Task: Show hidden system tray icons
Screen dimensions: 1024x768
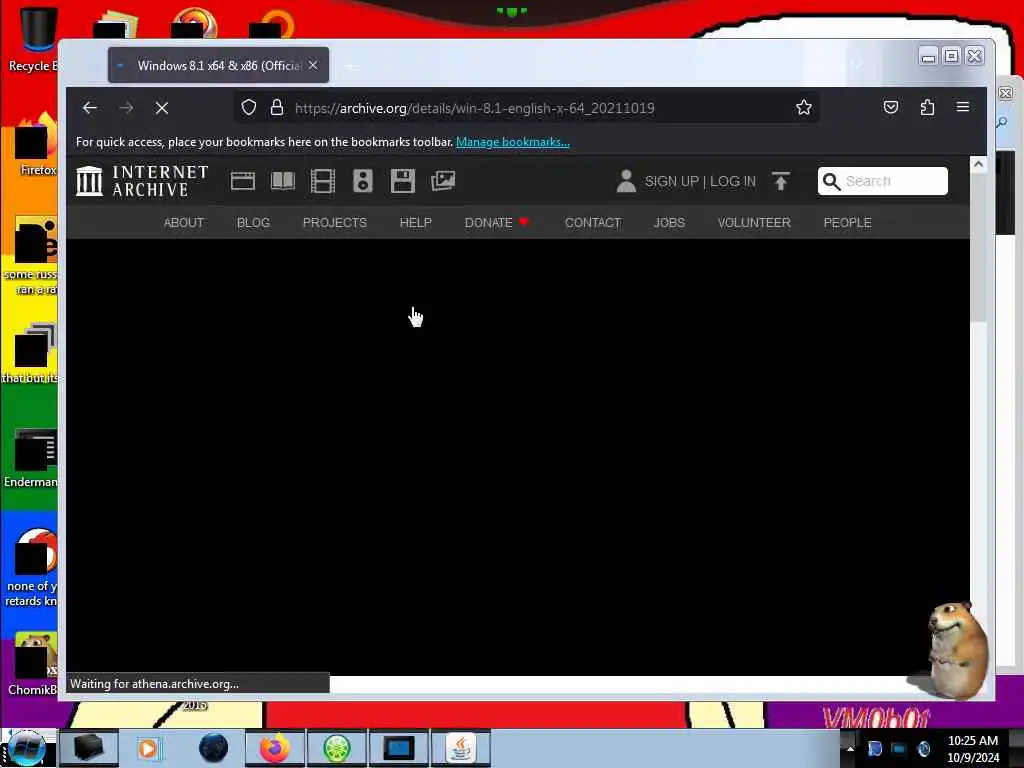Action: 850,749
